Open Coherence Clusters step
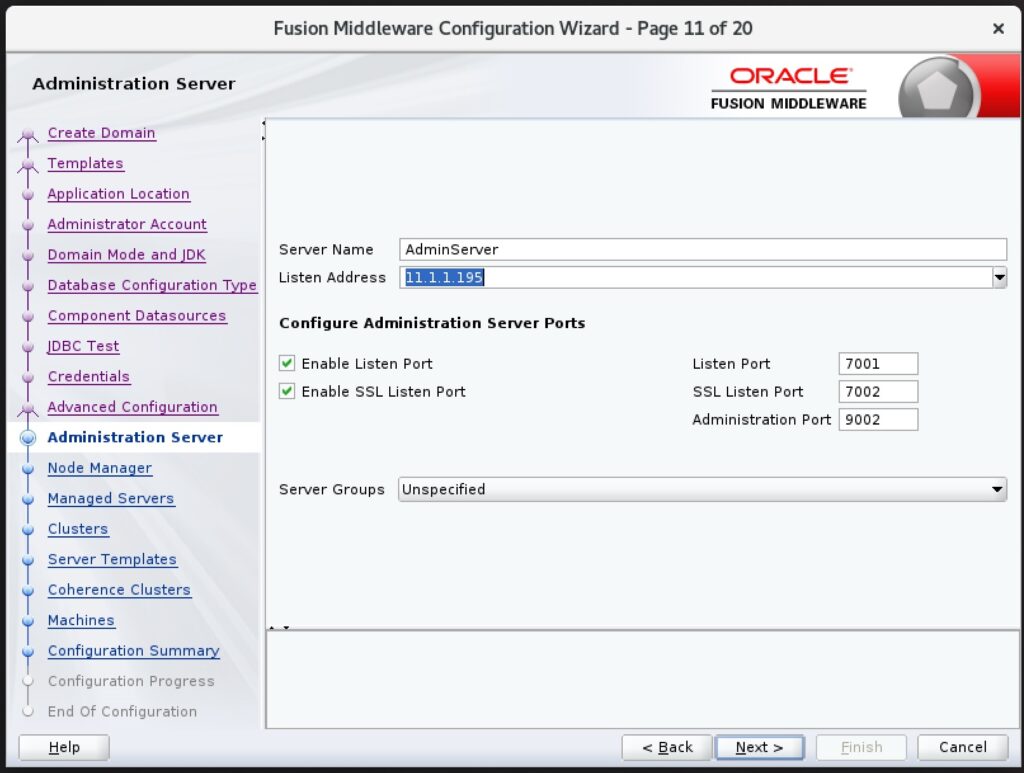Image resolution: width=1024 pixels, height=773 pixels. point(119,590)
